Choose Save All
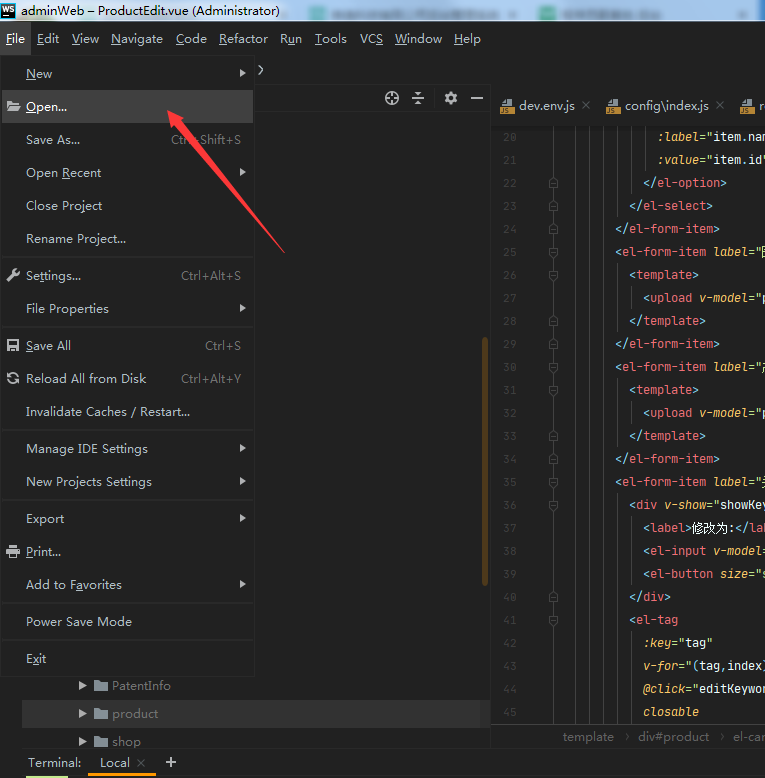The height and width of the screenshot is (778, 765). click(x=128, y=345)
